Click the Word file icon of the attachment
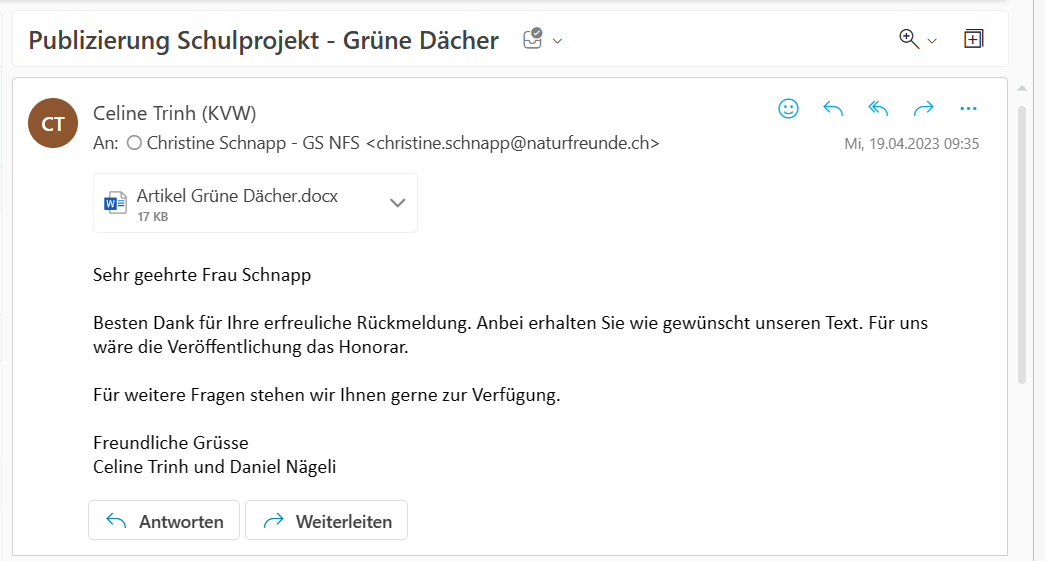Viewport: 1045px width, 561px height. (115, 203)
